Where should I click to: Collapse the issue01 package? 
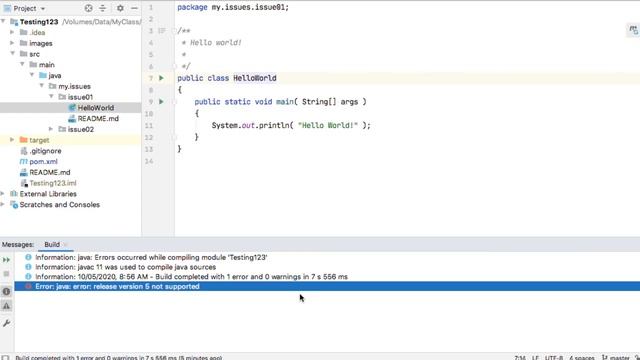point(51,96)
